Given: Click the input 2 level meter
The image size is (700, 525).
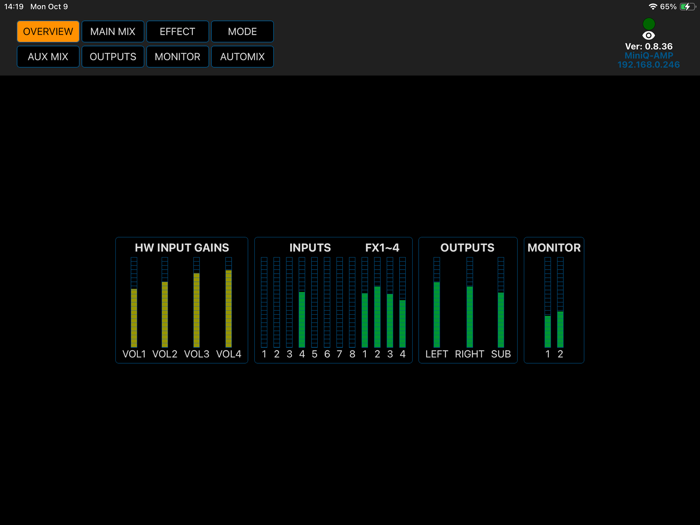Looking at the screenshot, I should click(277, 302).
